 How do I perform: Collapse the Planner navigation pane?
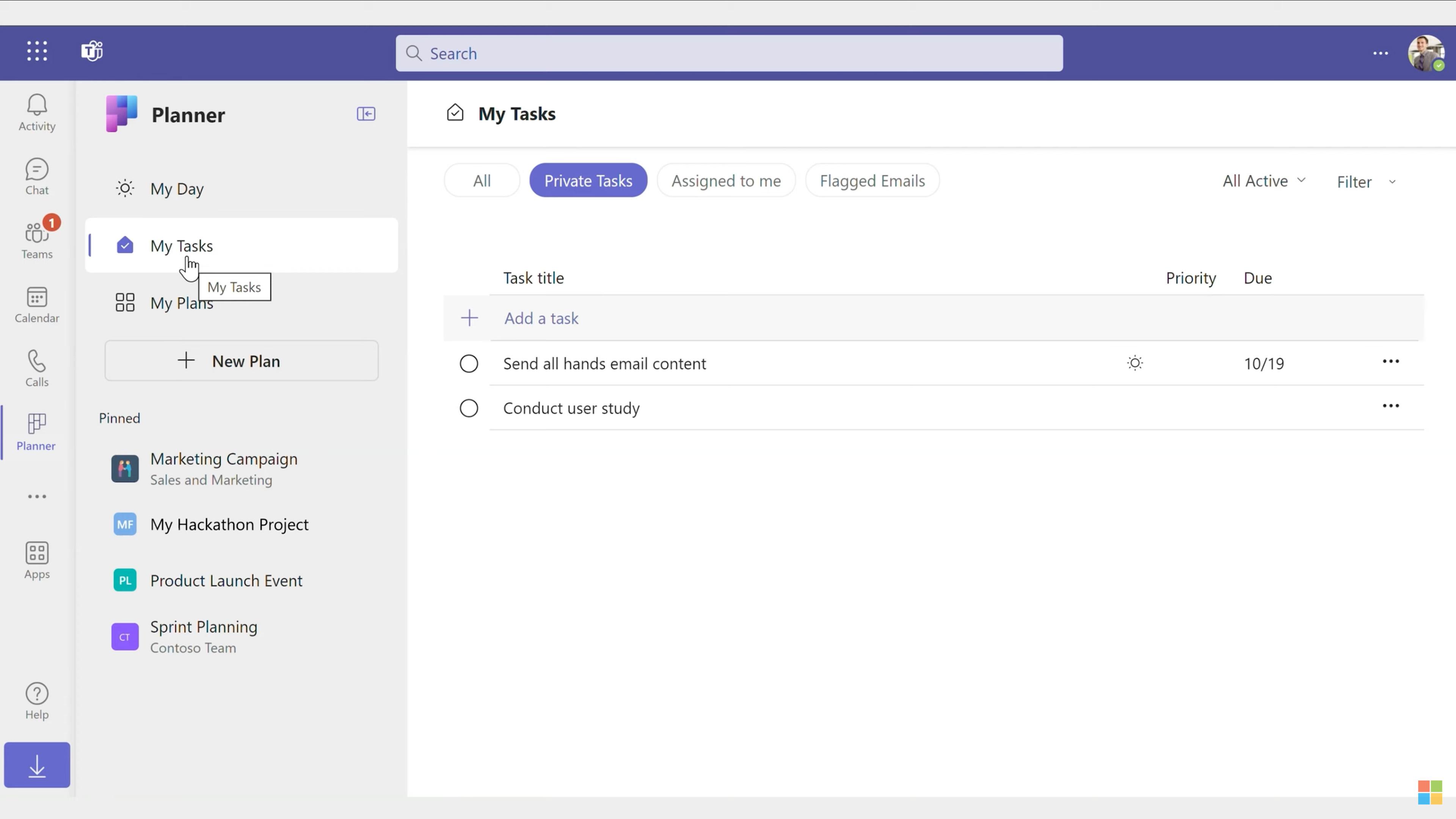point(366,114)
